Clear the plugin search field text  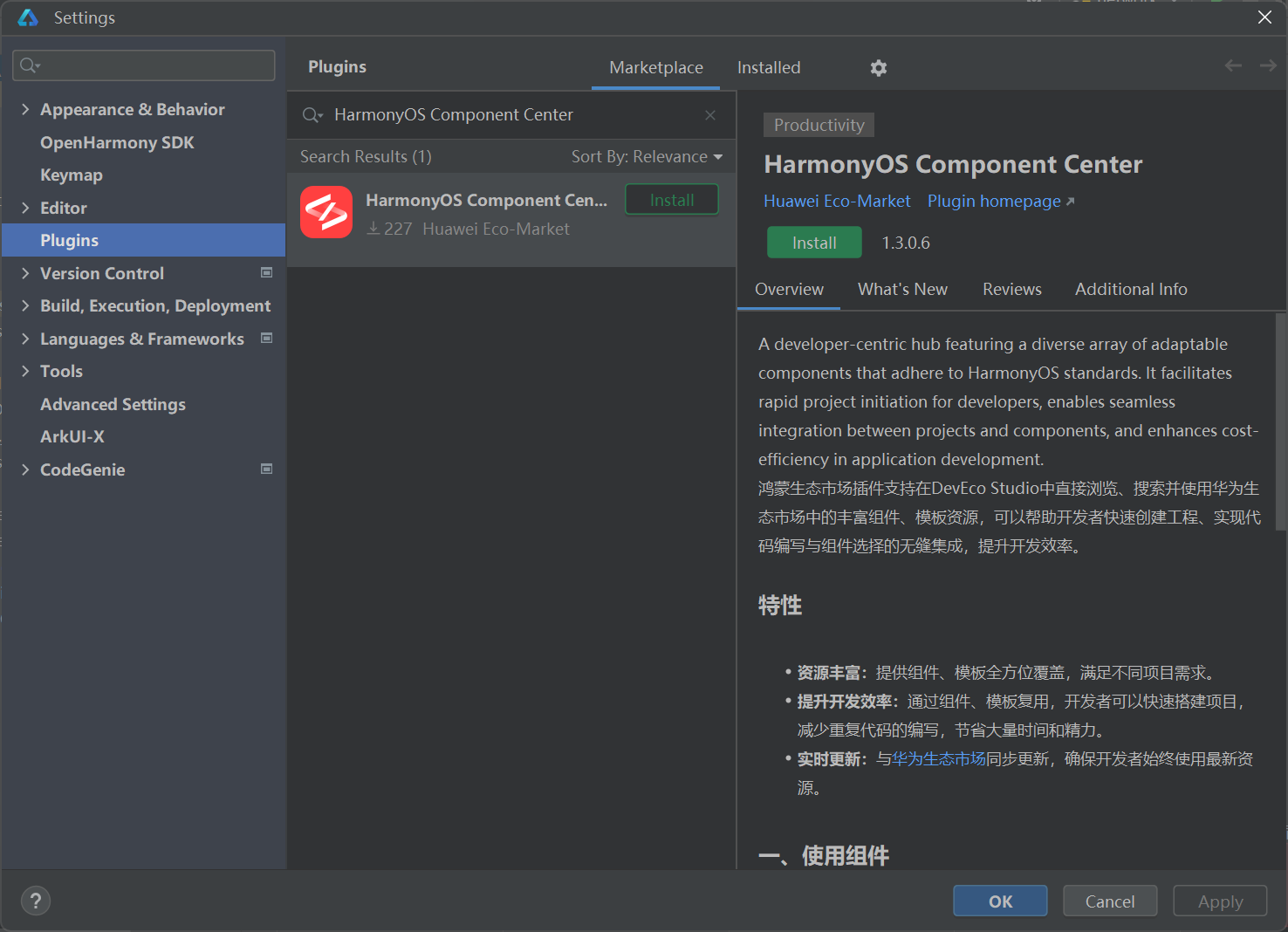pyautogui.click(x=710, y=115)
